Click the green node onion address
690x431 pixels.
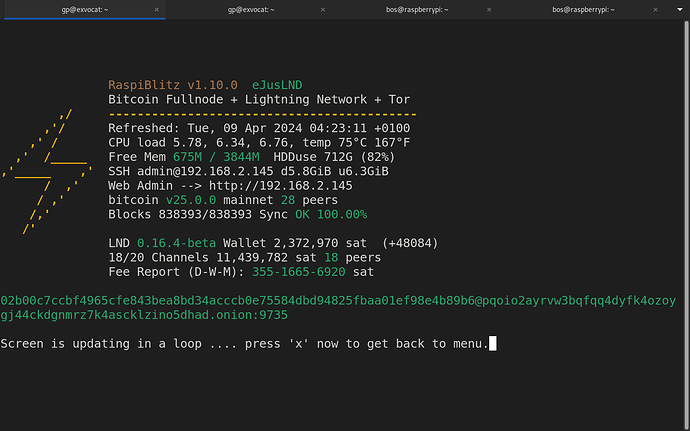coord(340,308)
